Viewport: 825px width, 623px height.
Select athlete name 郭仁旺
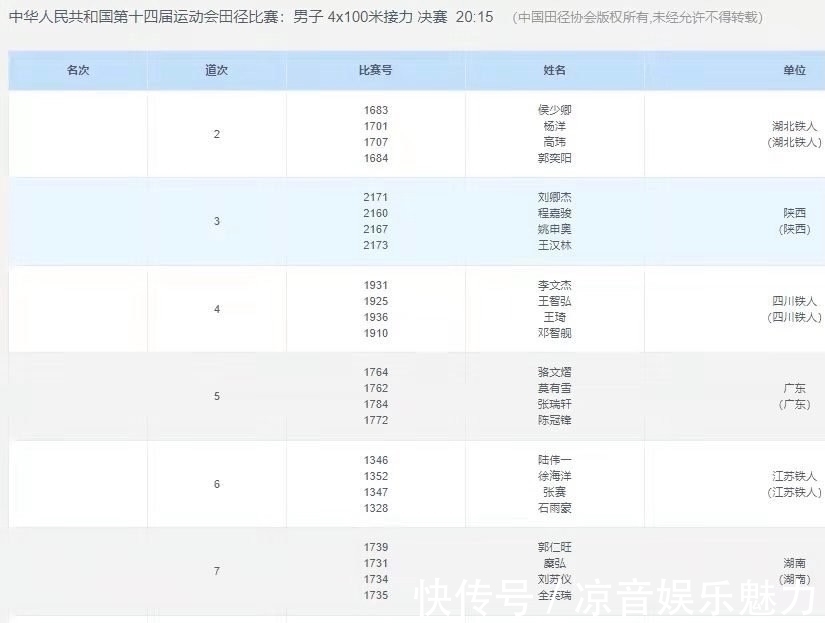[555, 547]
